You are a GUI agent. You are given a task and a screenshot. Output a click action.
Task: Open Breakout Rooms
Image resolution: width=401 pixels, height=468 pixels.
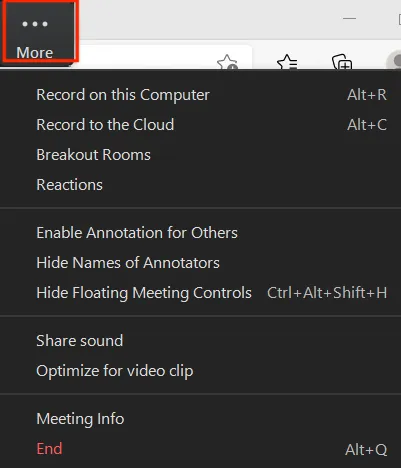(200, 155)
